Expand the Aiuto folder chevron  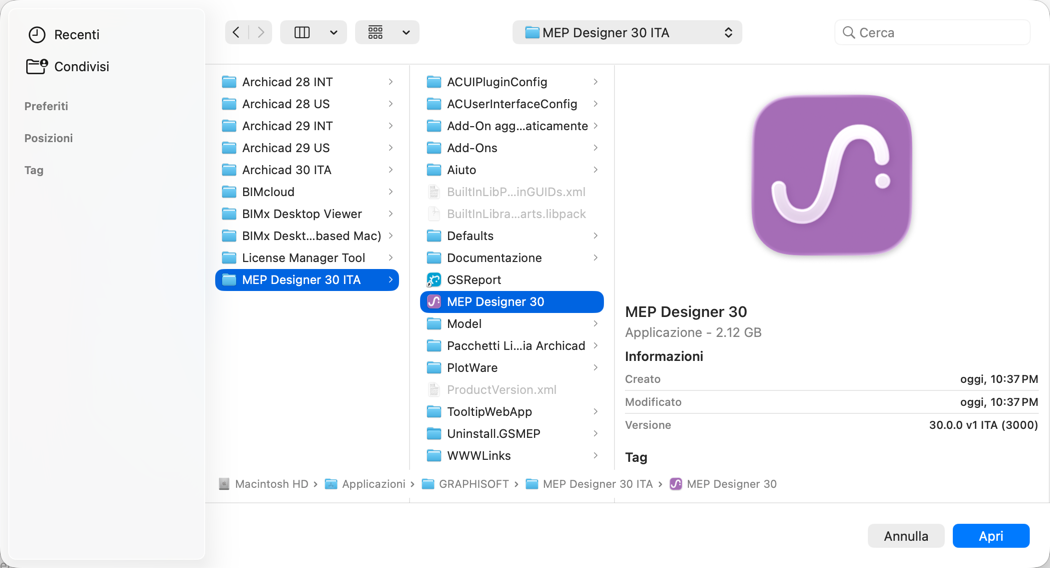[x=595, y=170]
